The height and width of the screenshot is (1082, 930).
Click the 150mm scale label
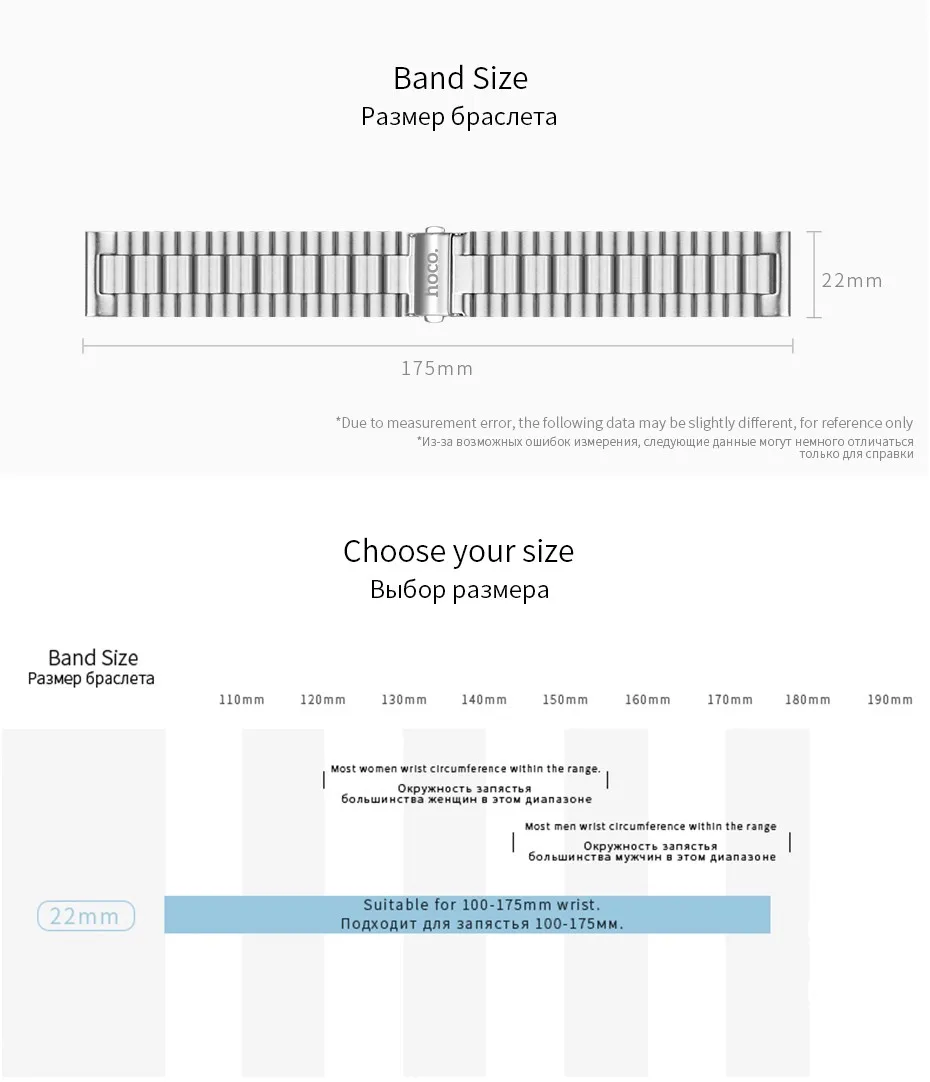[565, 700]
